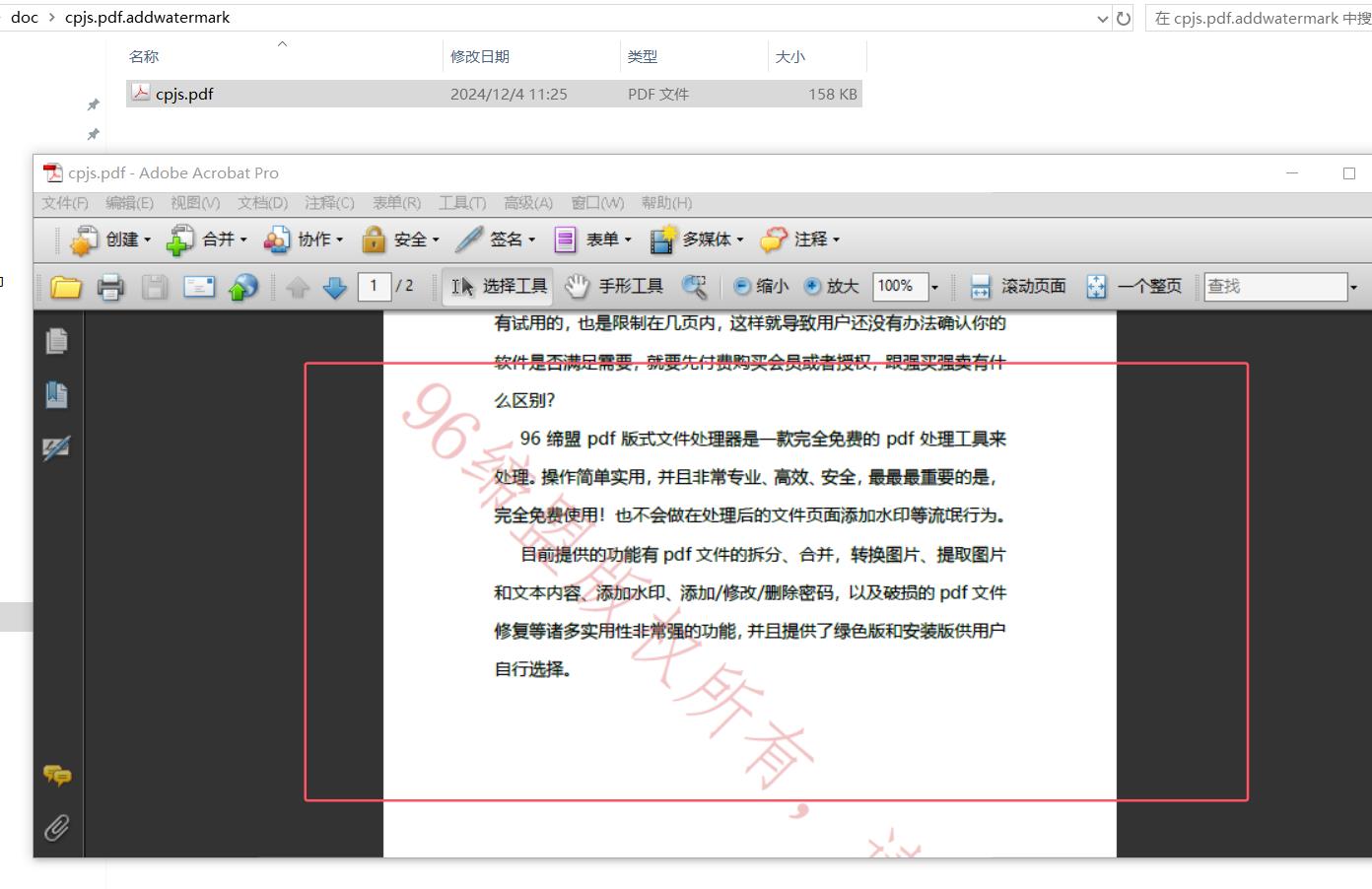The height and width of the screenshot is (889, 1372).
Task: Open the 工具(T) menu
Action: pyautogui.click(x=462, y=203)
